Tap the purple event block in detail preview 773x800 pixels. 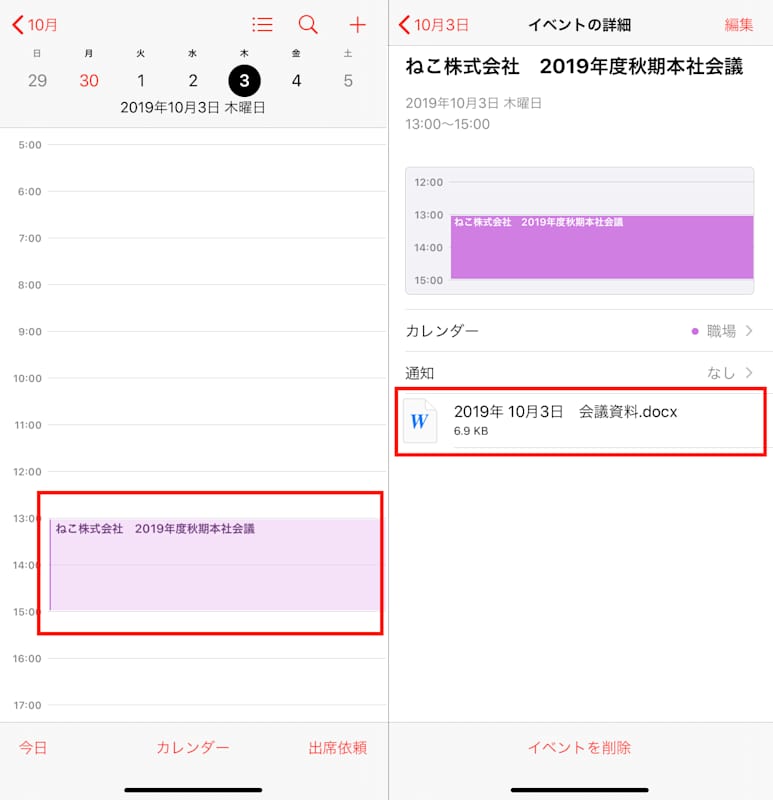tap(601, 247)
